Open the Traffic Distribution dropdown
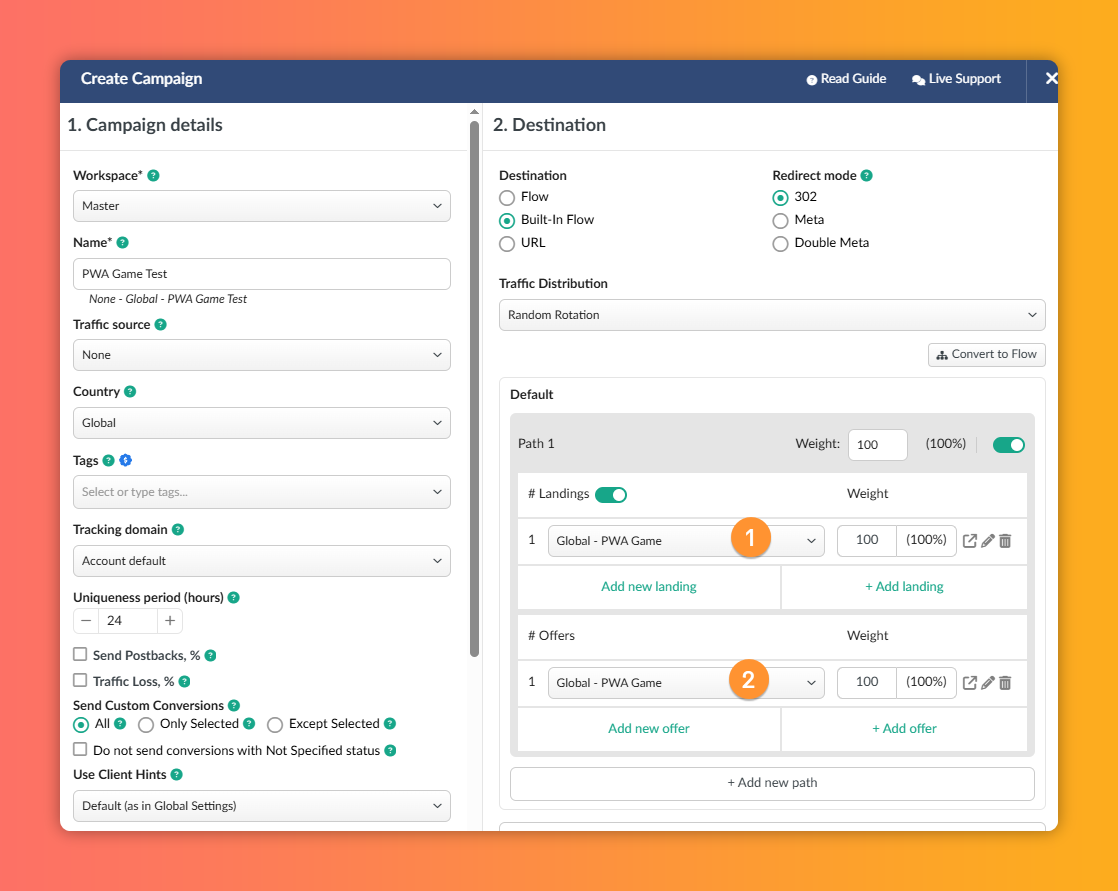Viewport: 1118px width, 891px height. [x=771, y=315]
